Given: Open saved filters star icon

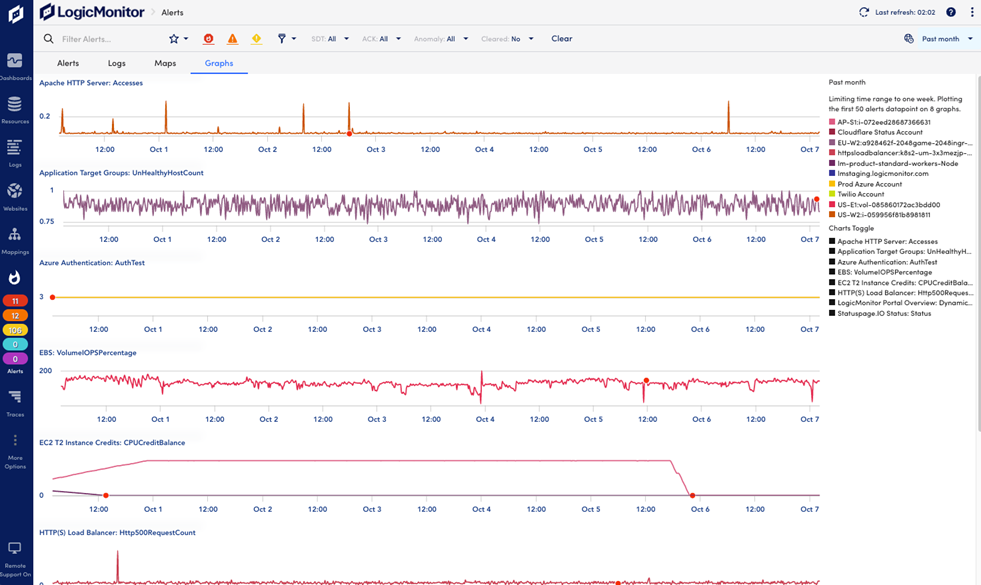Looking at the screenshot, I should tap(174, 39).
